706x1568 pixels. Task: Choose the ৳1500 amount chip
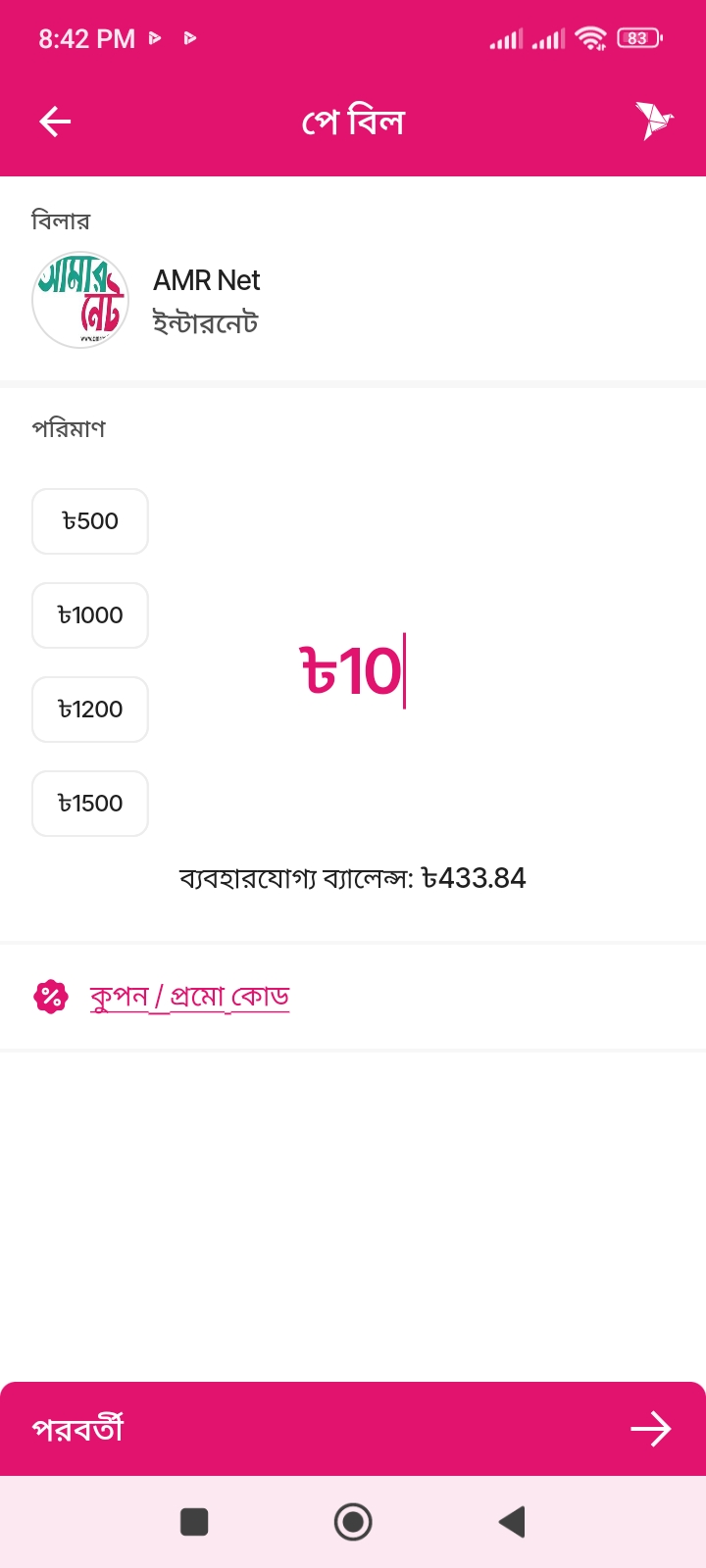tap(90, 804)
